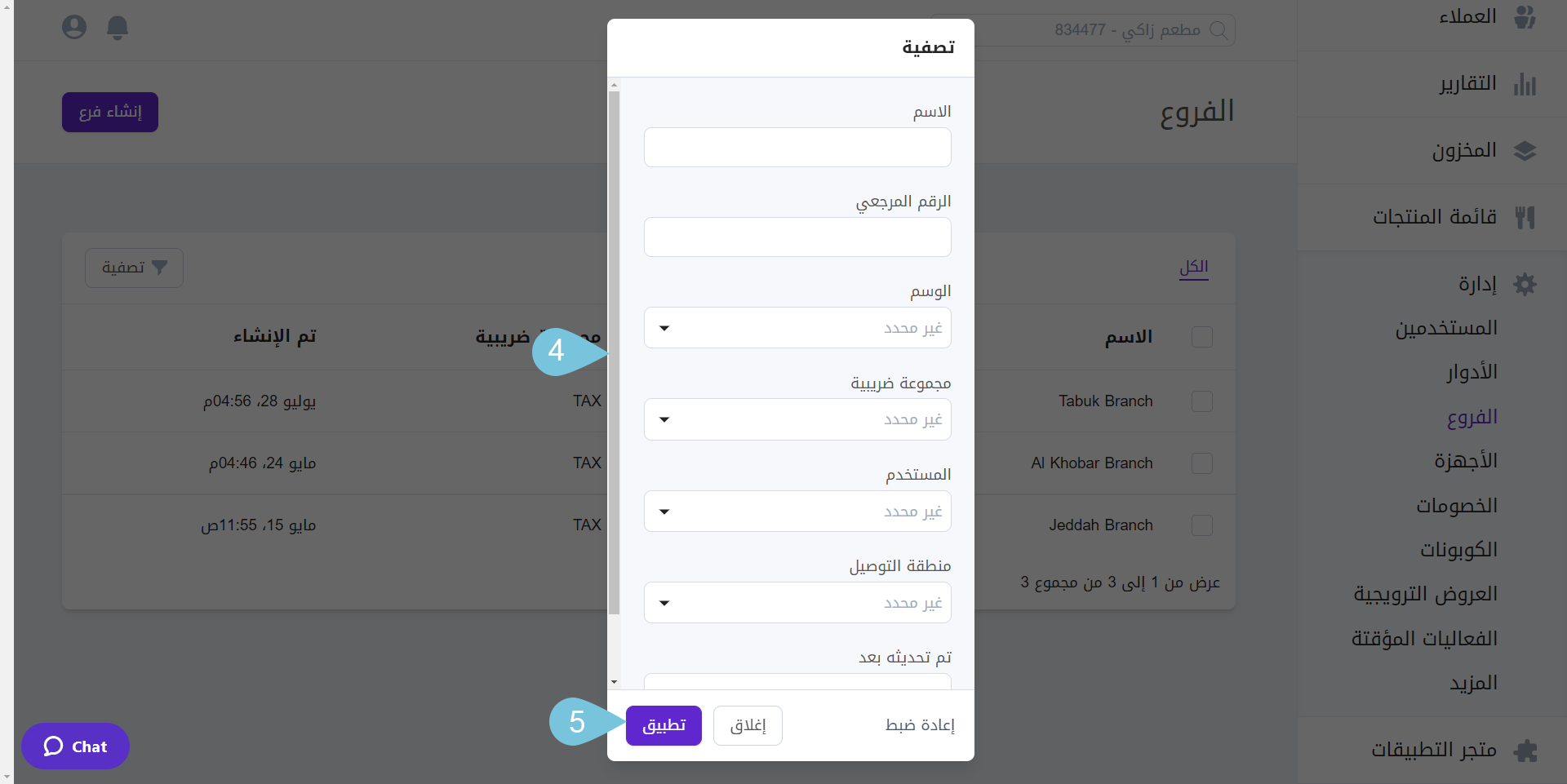
Task: Check the Tabuk Branch row checkbox
Action: pos(1202,401)
